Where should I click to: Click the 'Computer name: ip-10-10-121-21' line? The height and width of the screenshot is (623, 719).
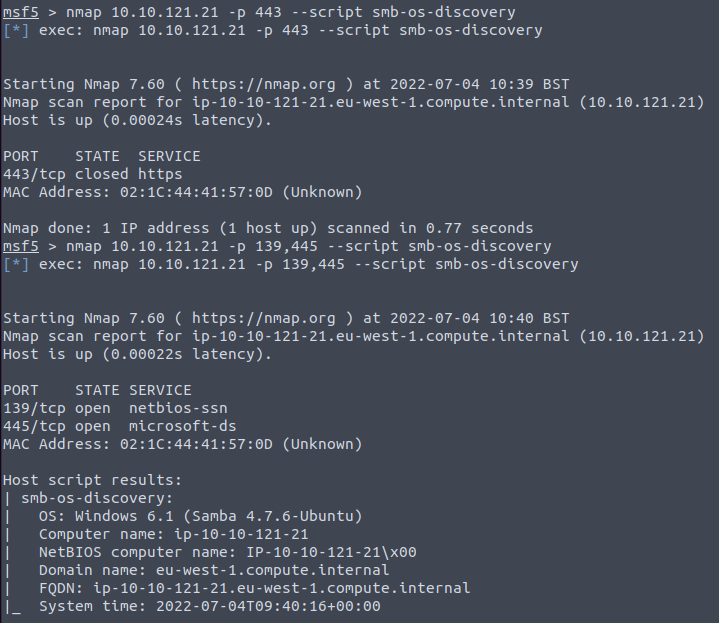(x=173, y=534)
